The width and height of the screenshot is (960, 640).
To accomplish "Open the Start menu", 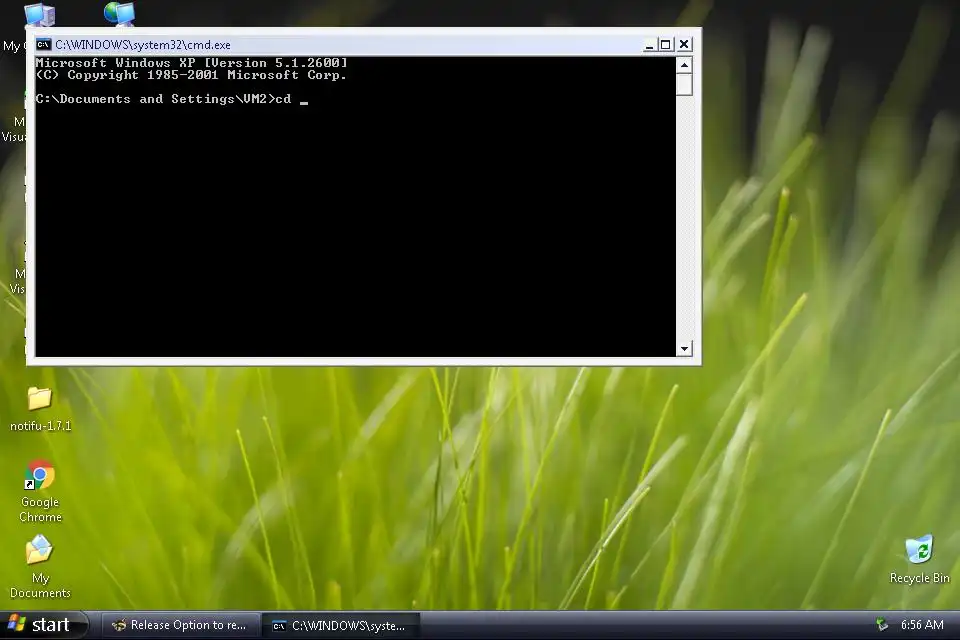I will point(43,625).
